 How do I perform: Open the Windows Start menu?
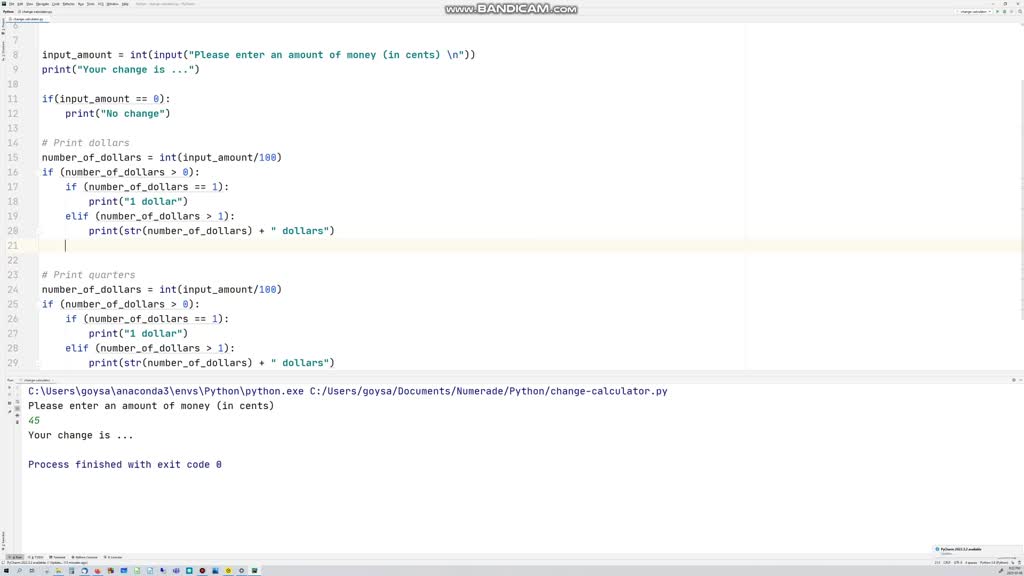tap(6, 571)
